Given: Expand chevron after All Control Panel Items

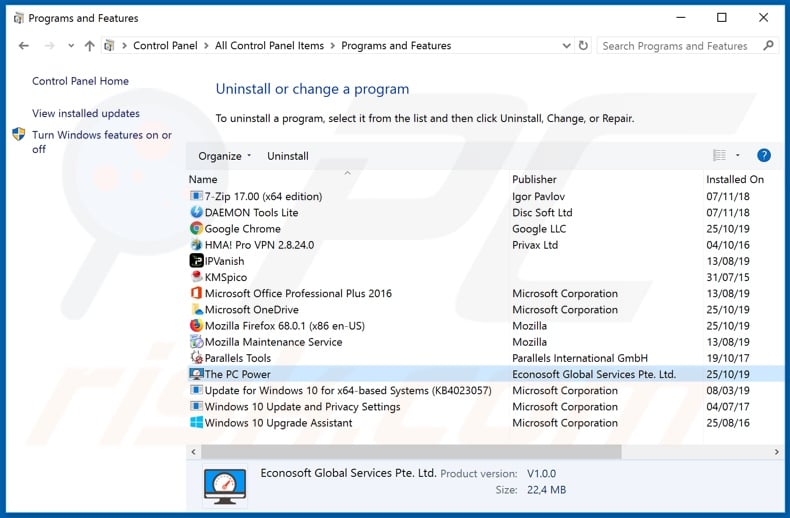Looking at the screenshot, I should 333,46.
